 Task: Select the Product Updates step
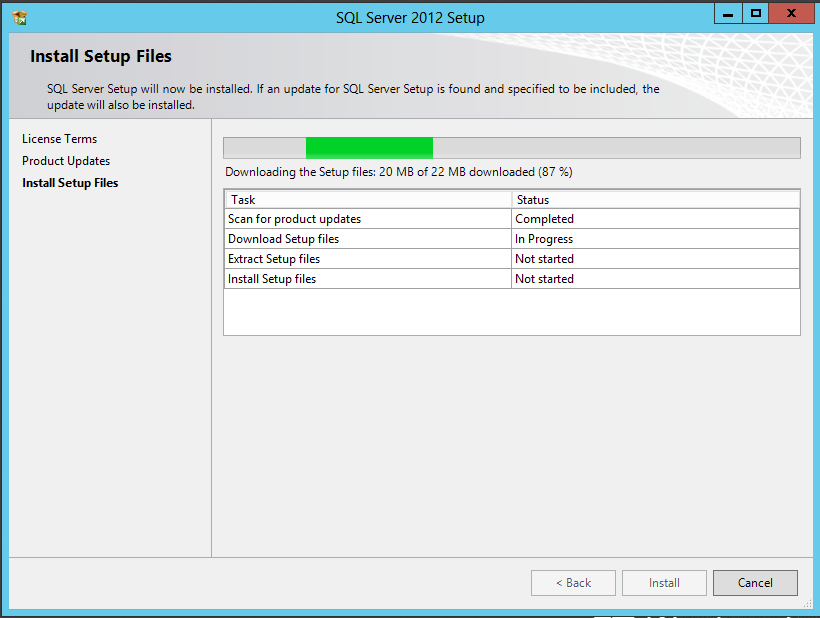point(66,161)
